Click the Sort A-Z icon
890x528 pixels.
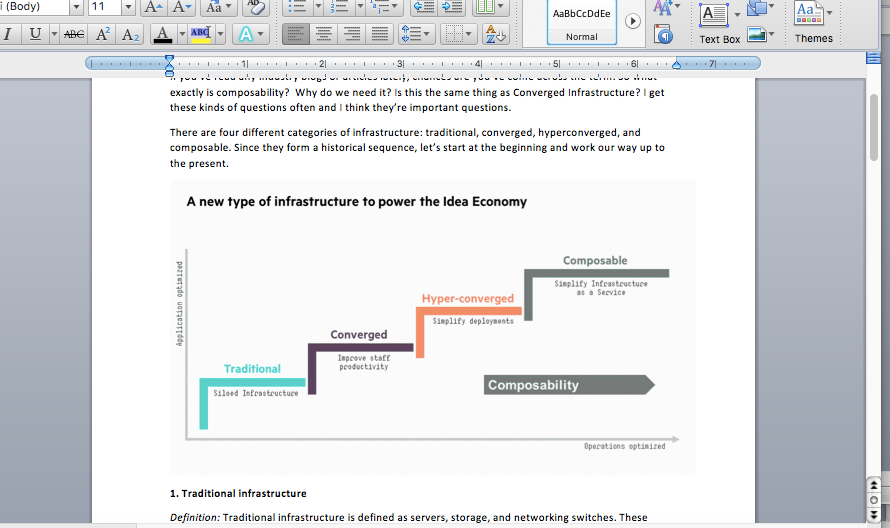(x=496, y=34)
